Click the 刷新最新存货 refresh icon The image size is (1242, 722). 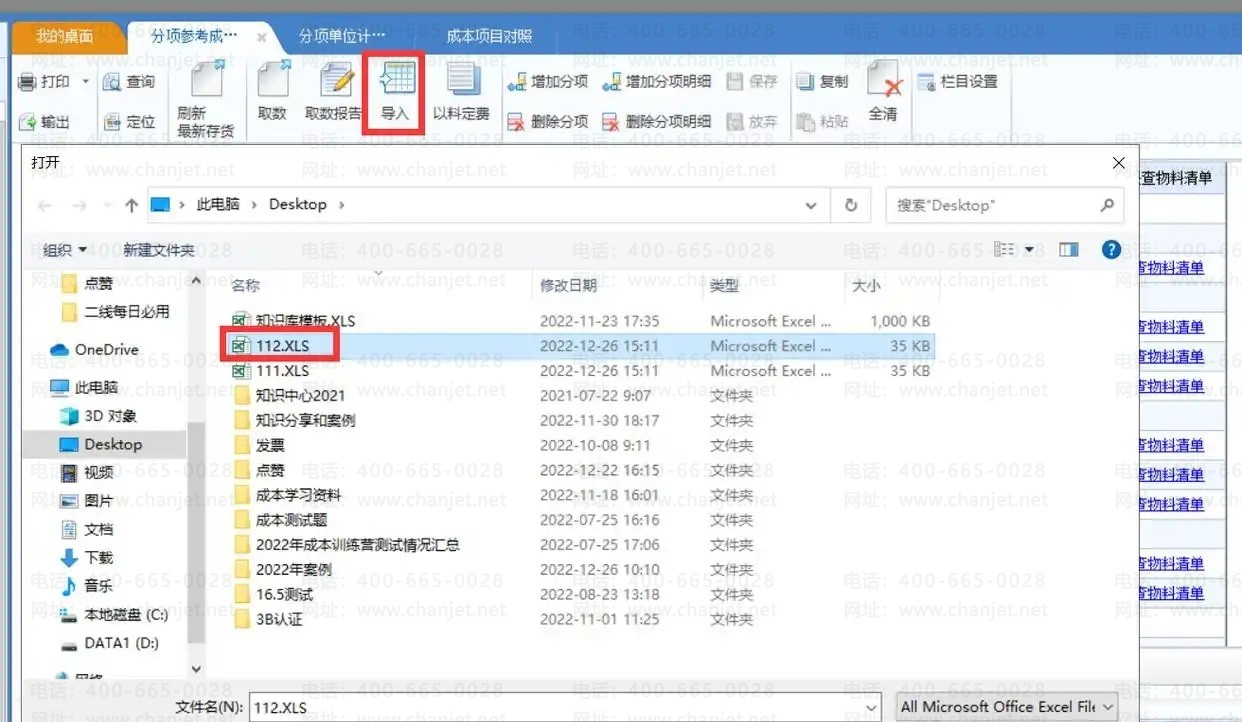click(205, 98)
